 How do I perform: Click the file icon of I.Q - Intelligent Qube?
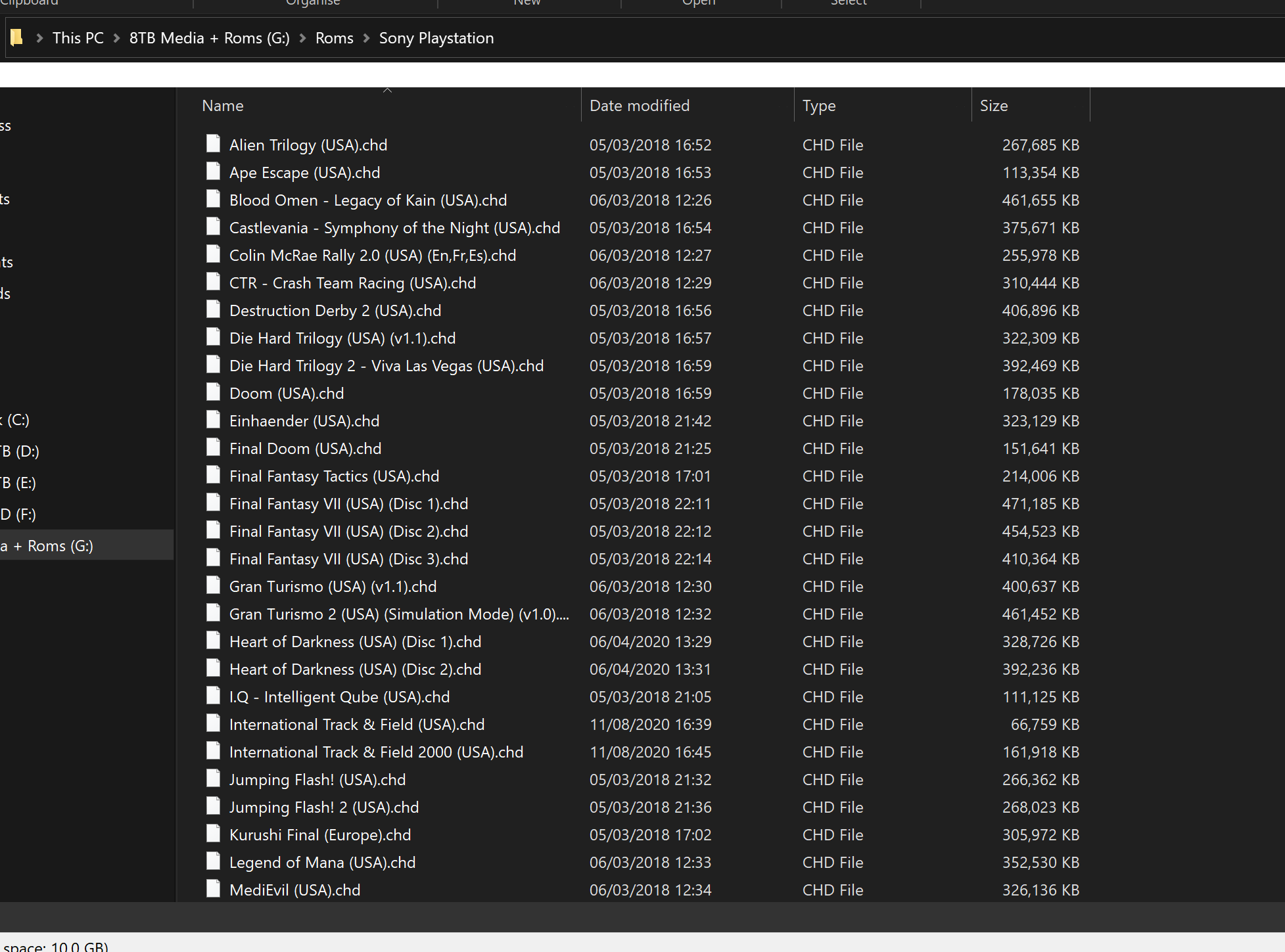(213, 696)
